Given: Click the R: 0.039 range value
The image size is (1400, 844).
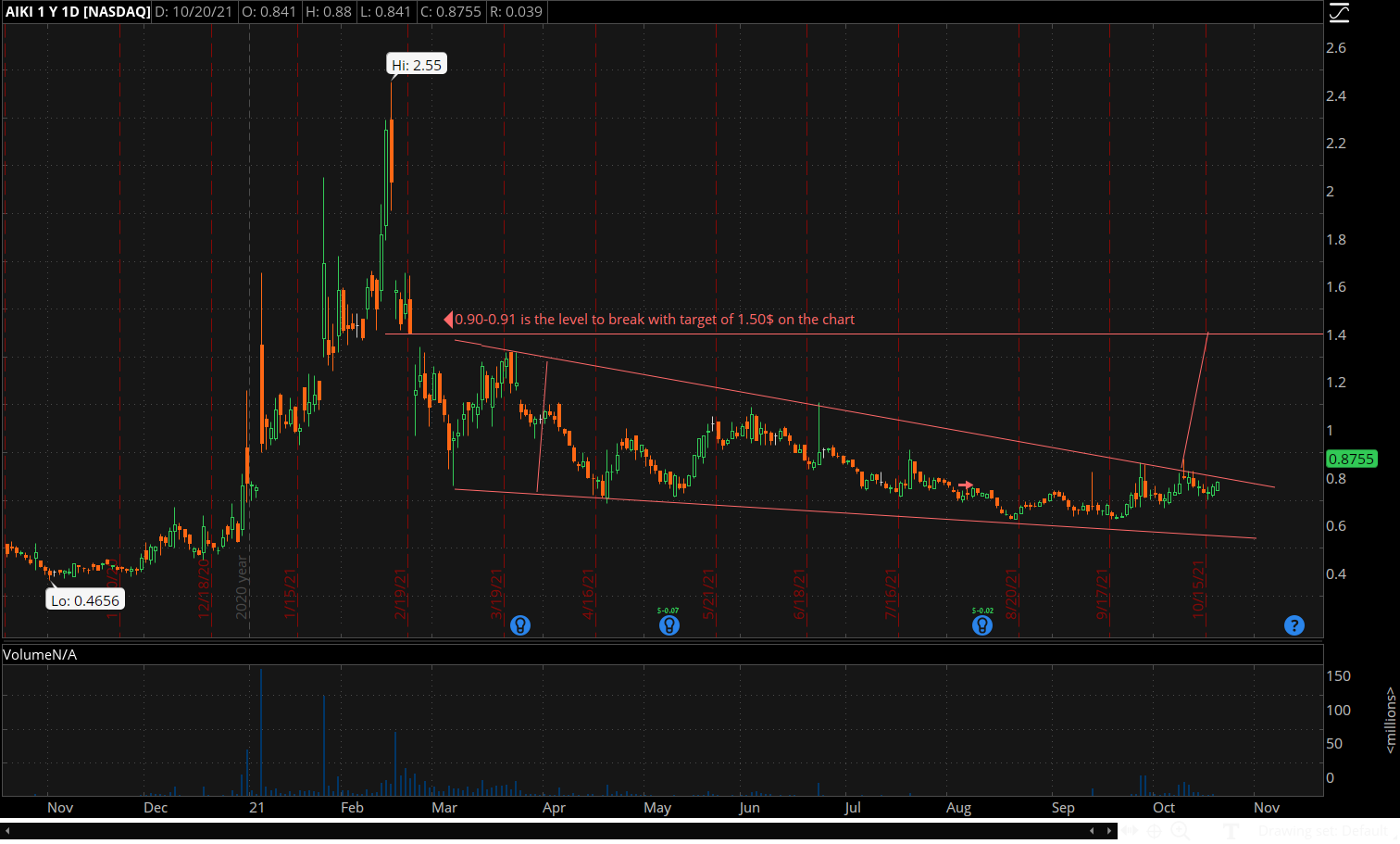Looking at the screenshot, I should [516, 12].
